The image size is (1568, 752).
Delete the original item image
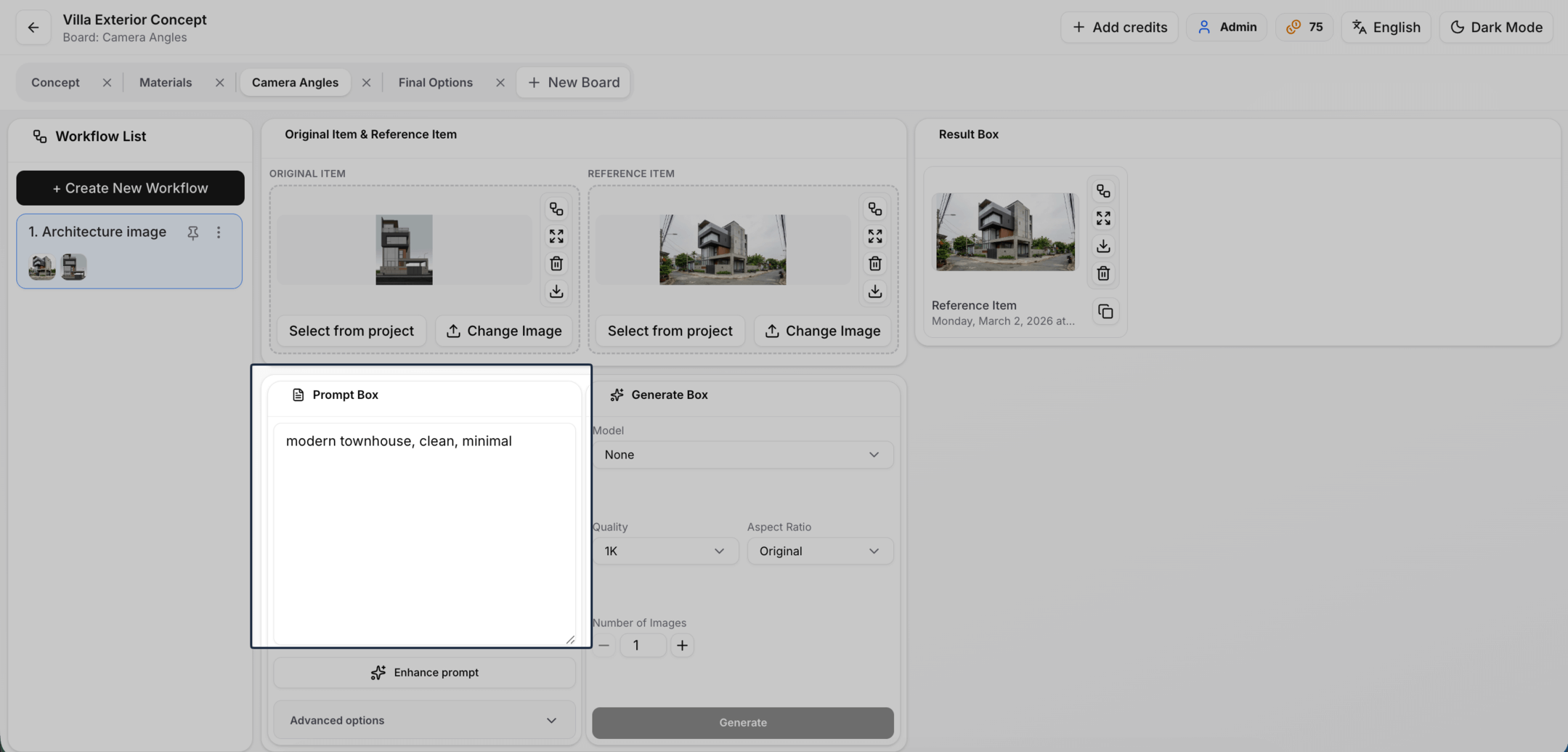pyautogui.click(x=556, y=264)
